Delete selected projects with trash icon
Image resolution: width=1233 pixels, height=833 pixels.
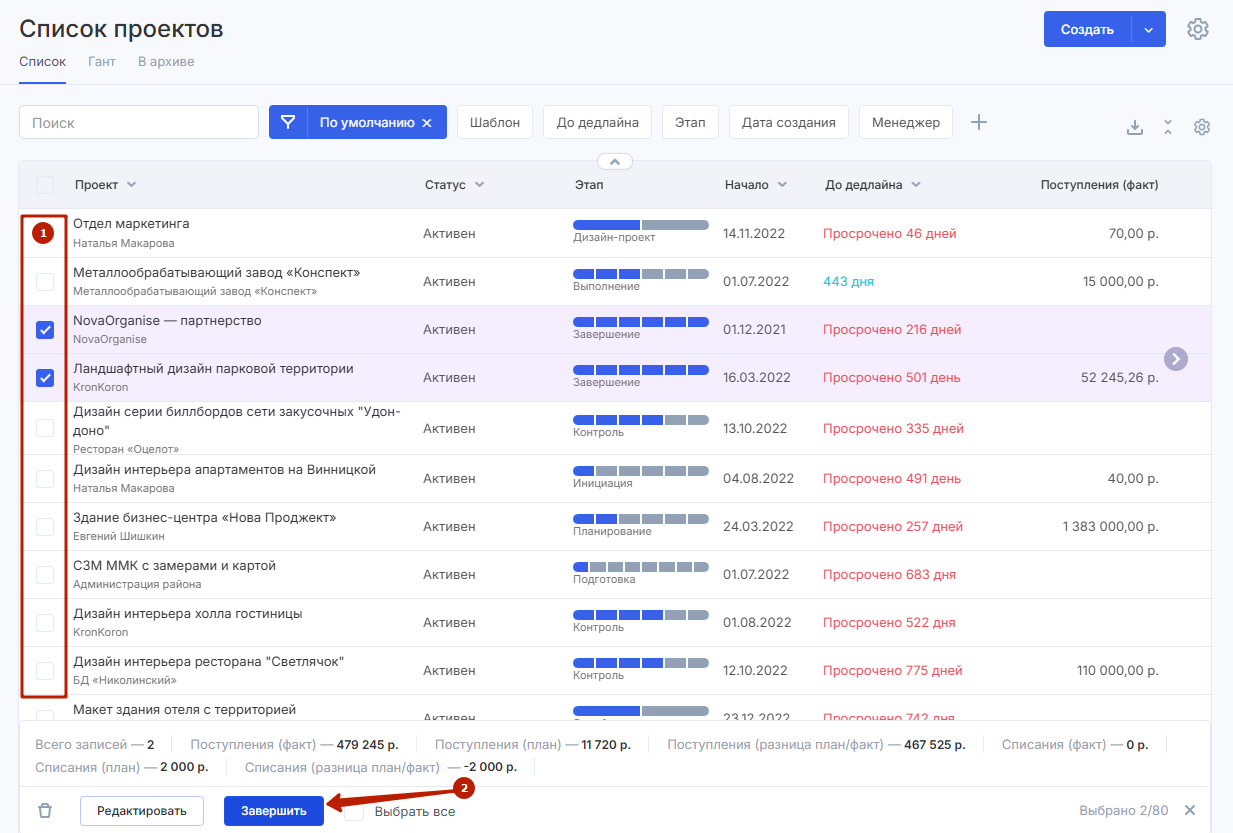[45, 811]
